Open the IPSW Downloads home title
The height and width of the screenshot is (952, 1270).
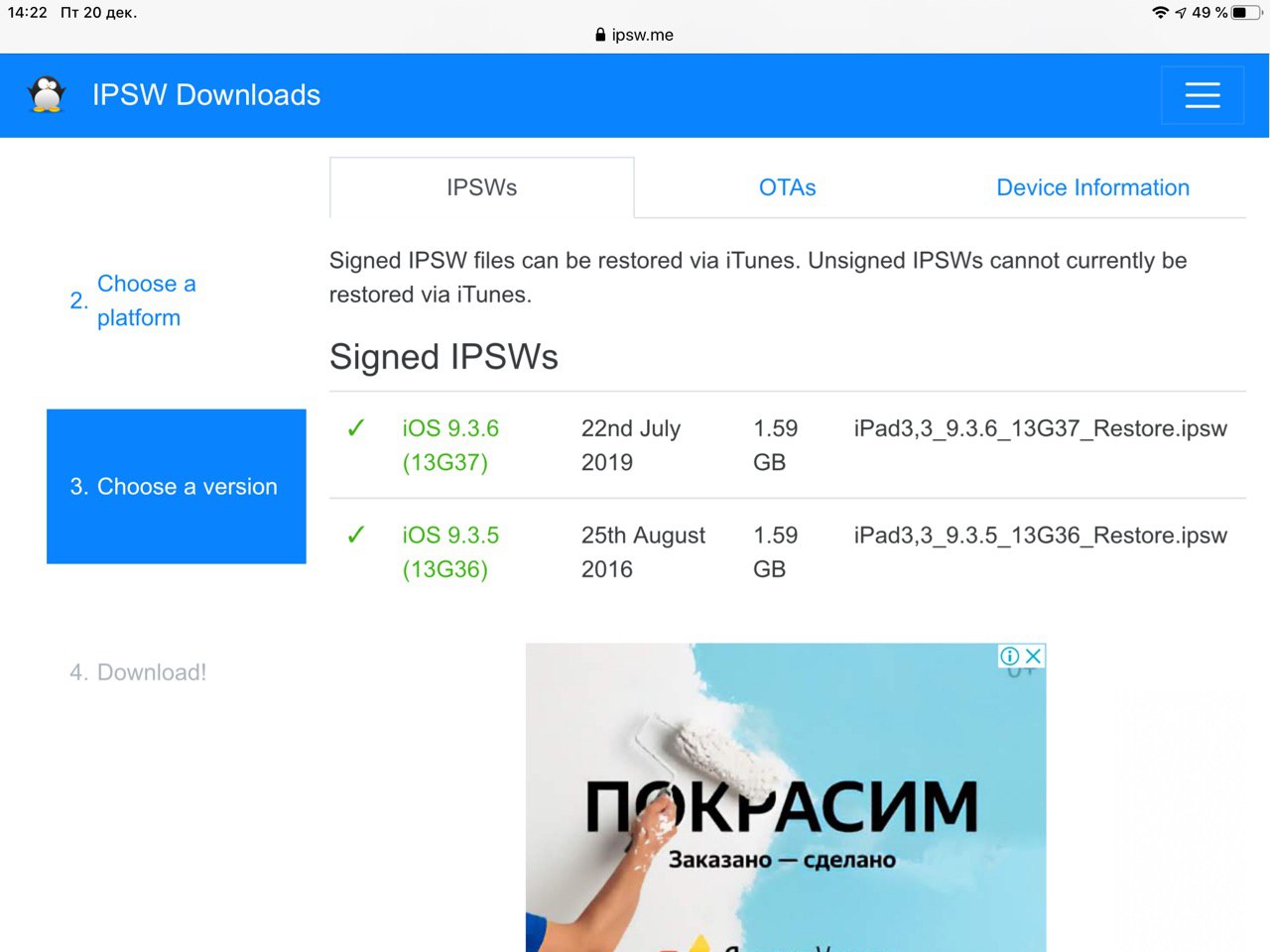tap(206, 95)
